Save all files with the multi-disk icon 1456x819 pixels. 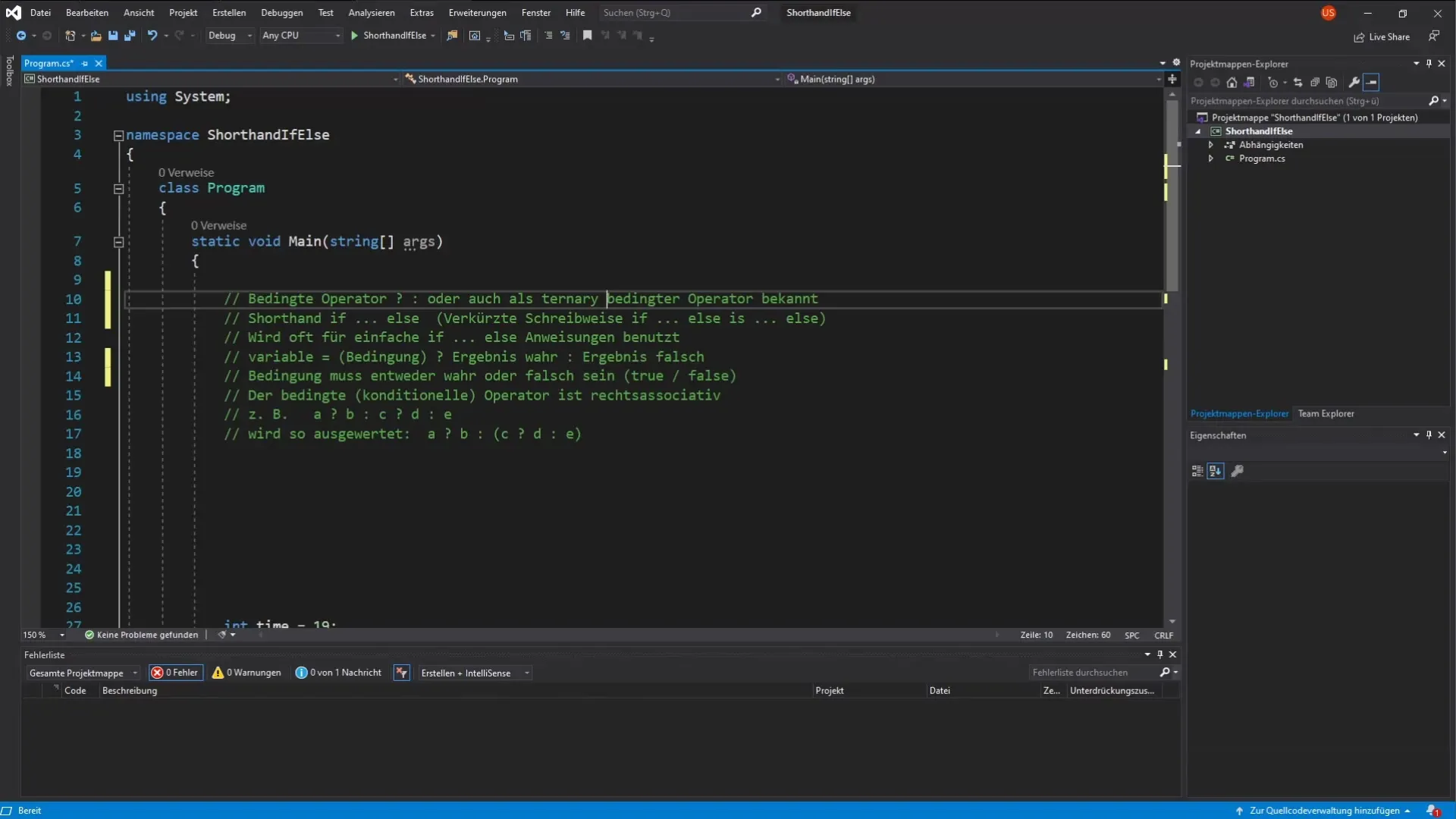click(x=130, y=36)
